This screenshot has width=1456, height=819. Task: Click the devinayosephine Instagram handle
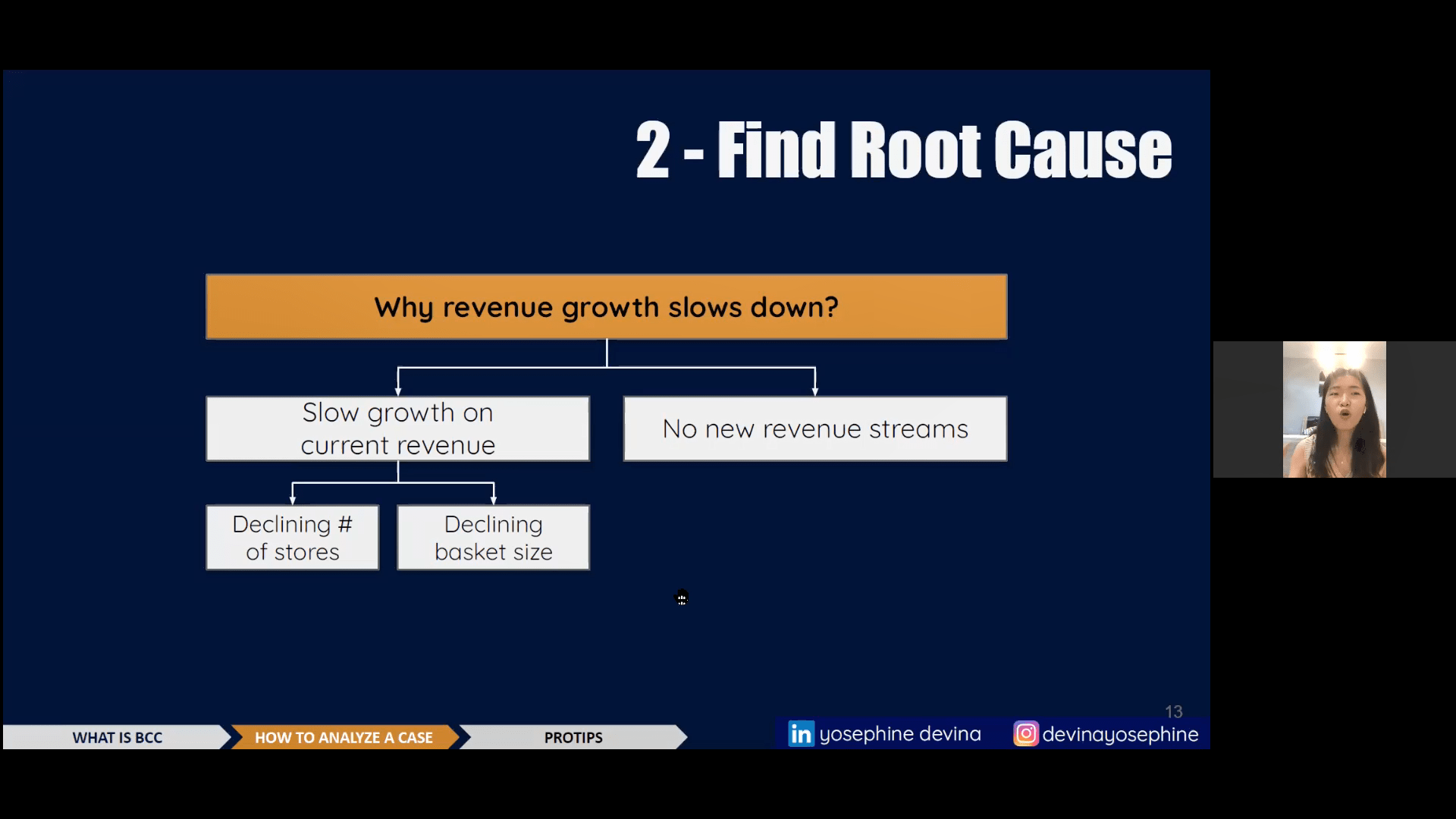1120,734
